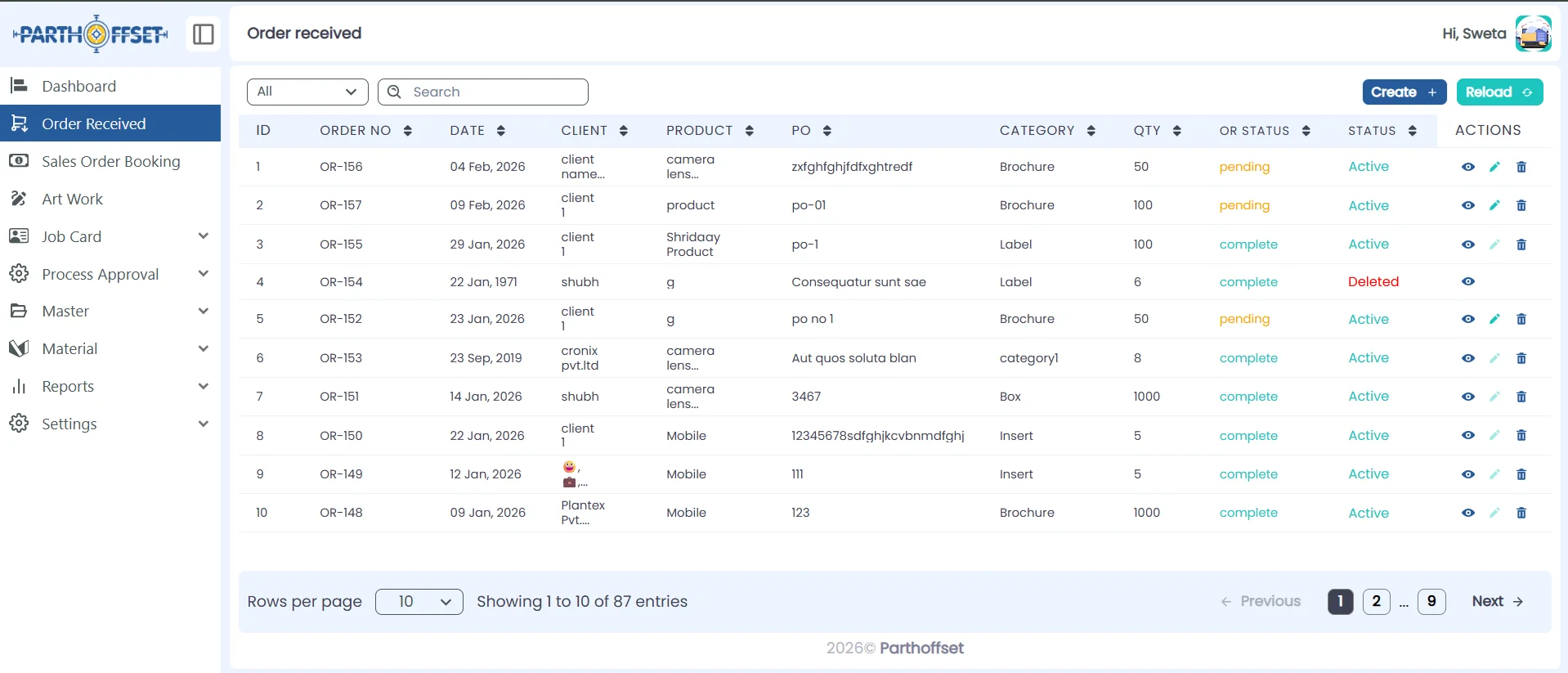View order OR-155 with eye icon
The image size is (1568, 673).
[1468, 245]
